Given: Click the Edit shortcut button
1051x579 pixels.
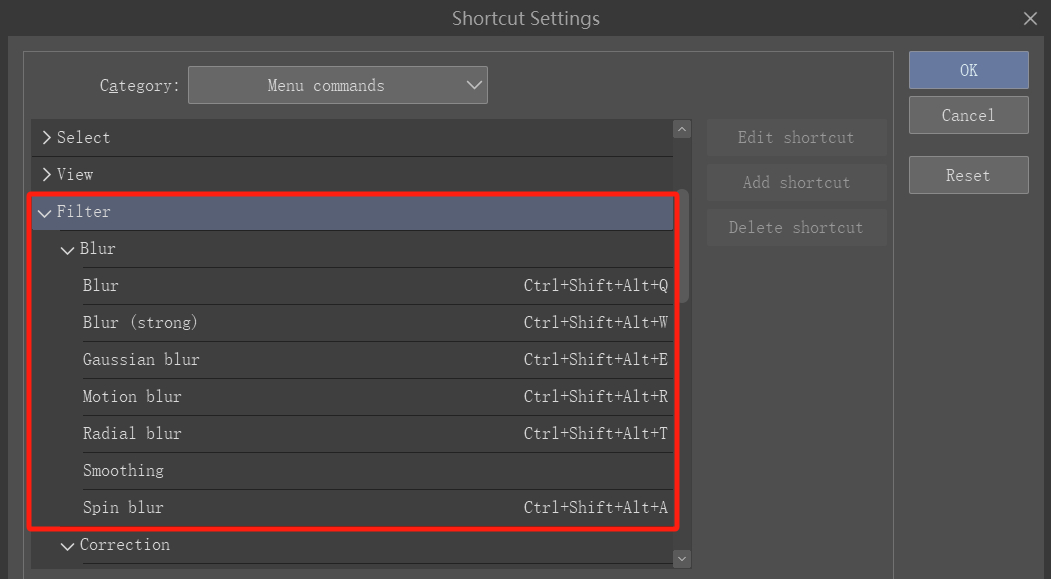Looking at the screenshot, I should pyautogui.click(x=796, y=138).
